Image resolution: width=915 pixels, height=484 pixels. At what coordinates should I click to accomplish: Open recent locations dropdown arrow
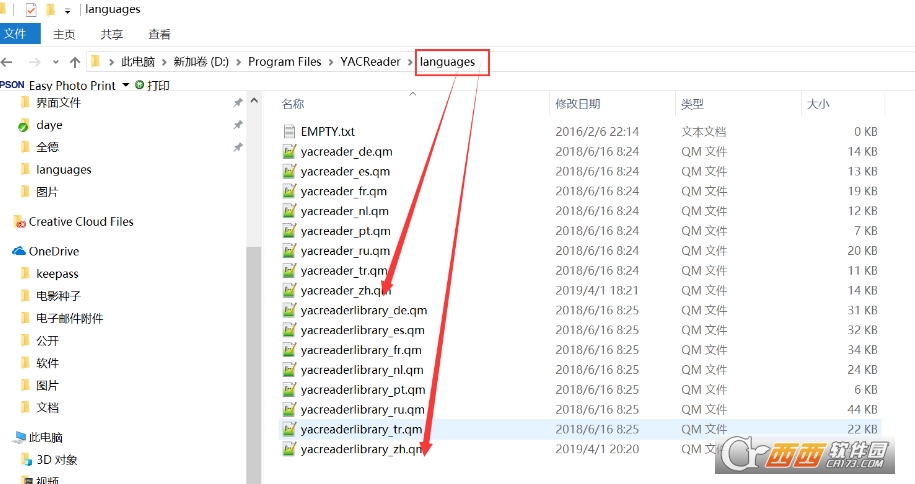click(55, 62)
